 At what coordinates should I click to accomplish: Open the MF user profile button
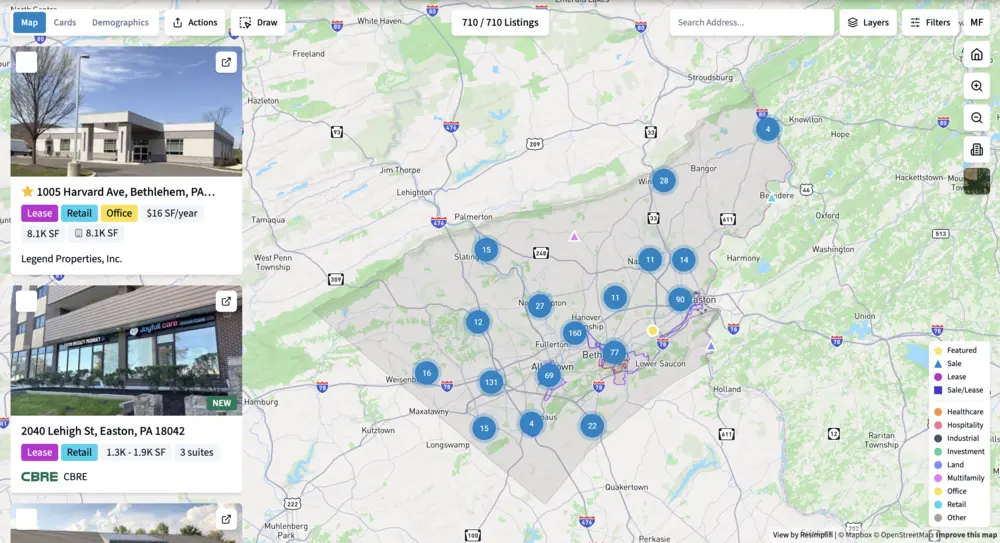976,22
